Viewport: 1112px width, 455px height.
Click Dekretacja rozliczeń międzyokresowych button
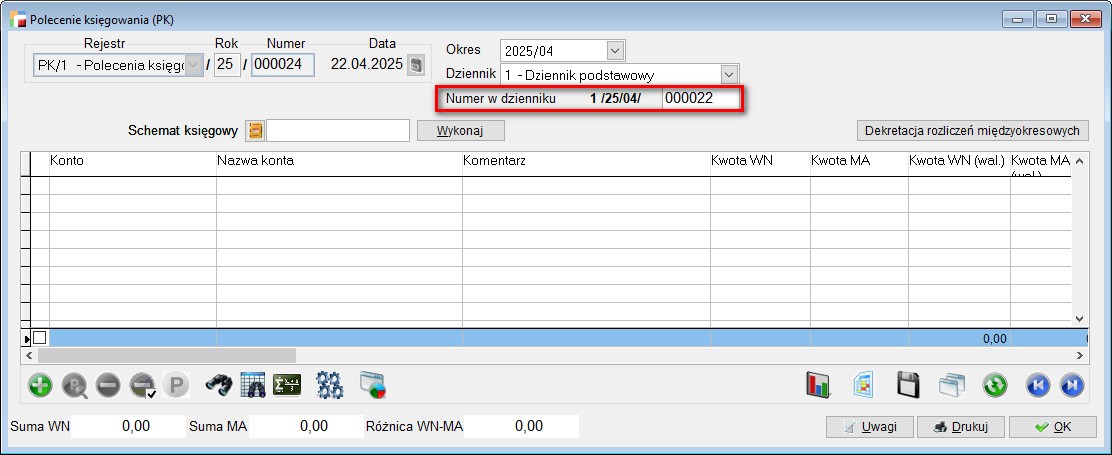point(972,130)
